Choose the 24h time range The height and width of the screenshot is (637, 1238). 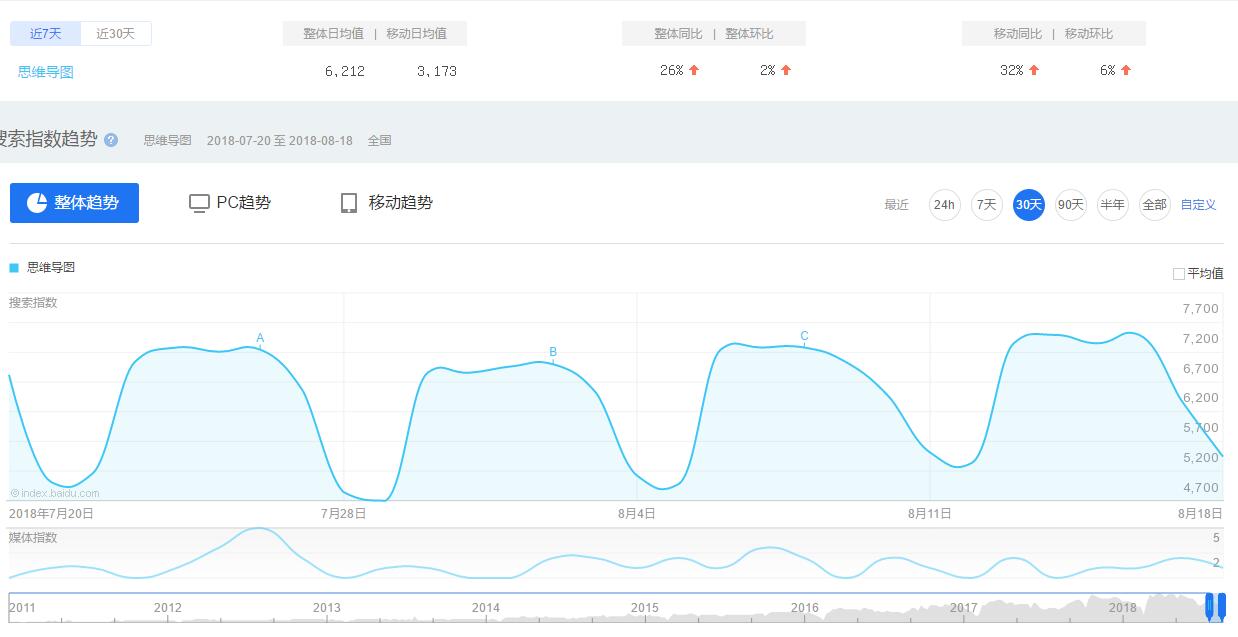pos(944,205)
